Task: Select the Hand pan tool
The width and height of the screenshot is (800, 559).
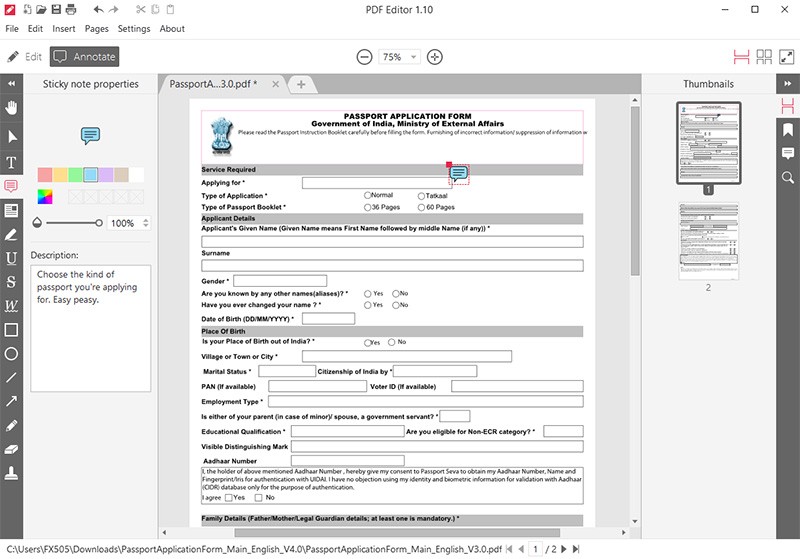Action: [x=11, y=108]
